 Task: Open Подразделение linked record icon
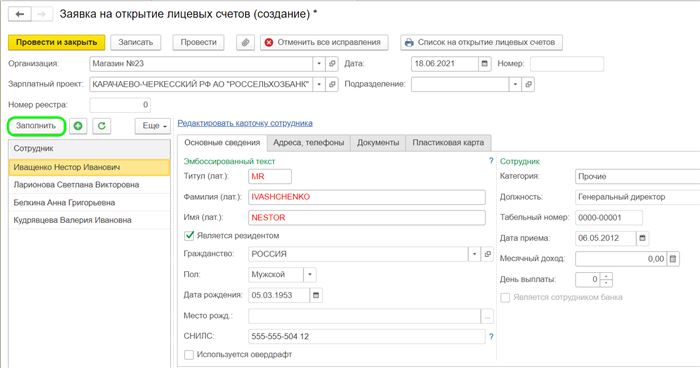point(528,84)
